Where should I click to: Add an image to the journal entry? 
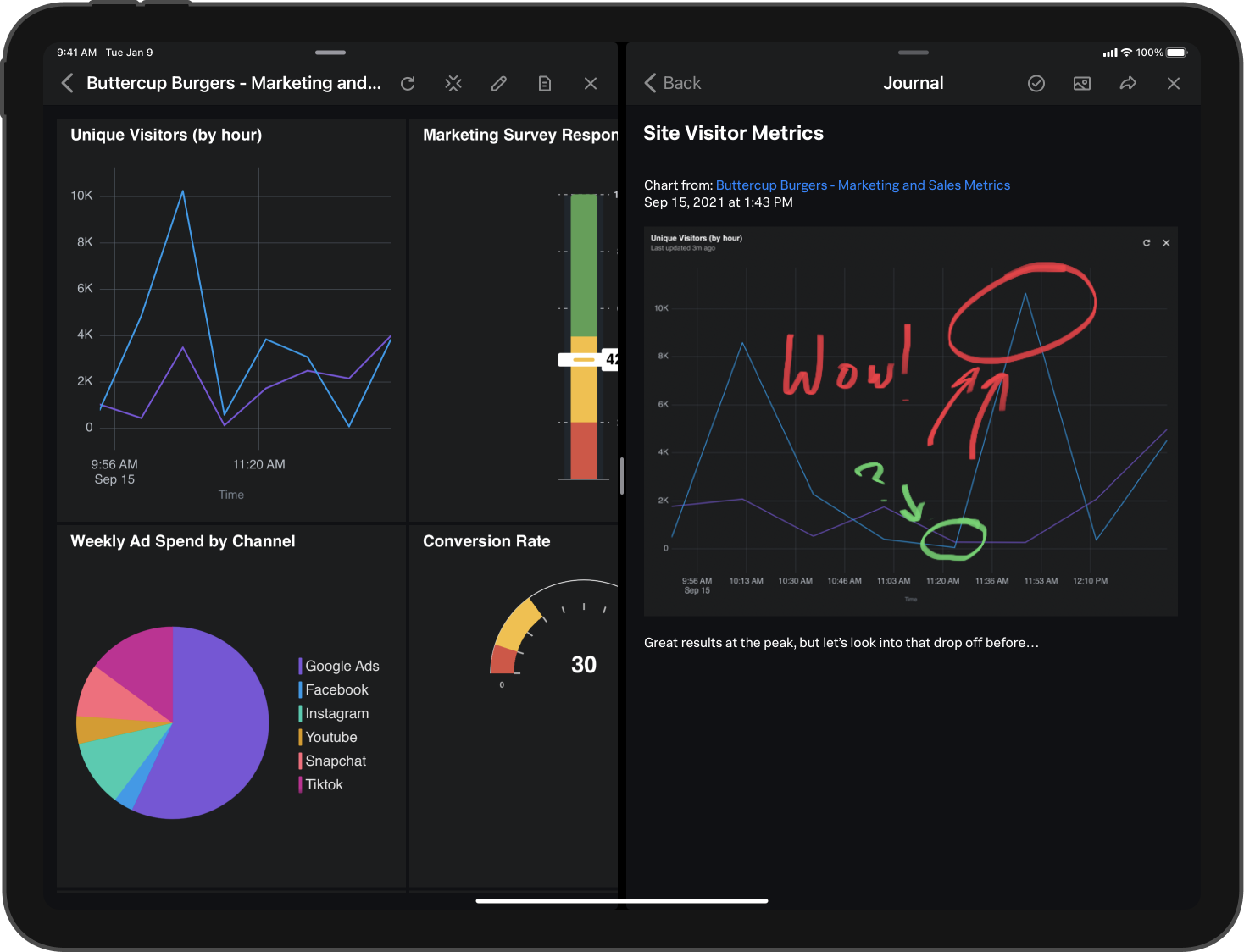coord(1082,83)
